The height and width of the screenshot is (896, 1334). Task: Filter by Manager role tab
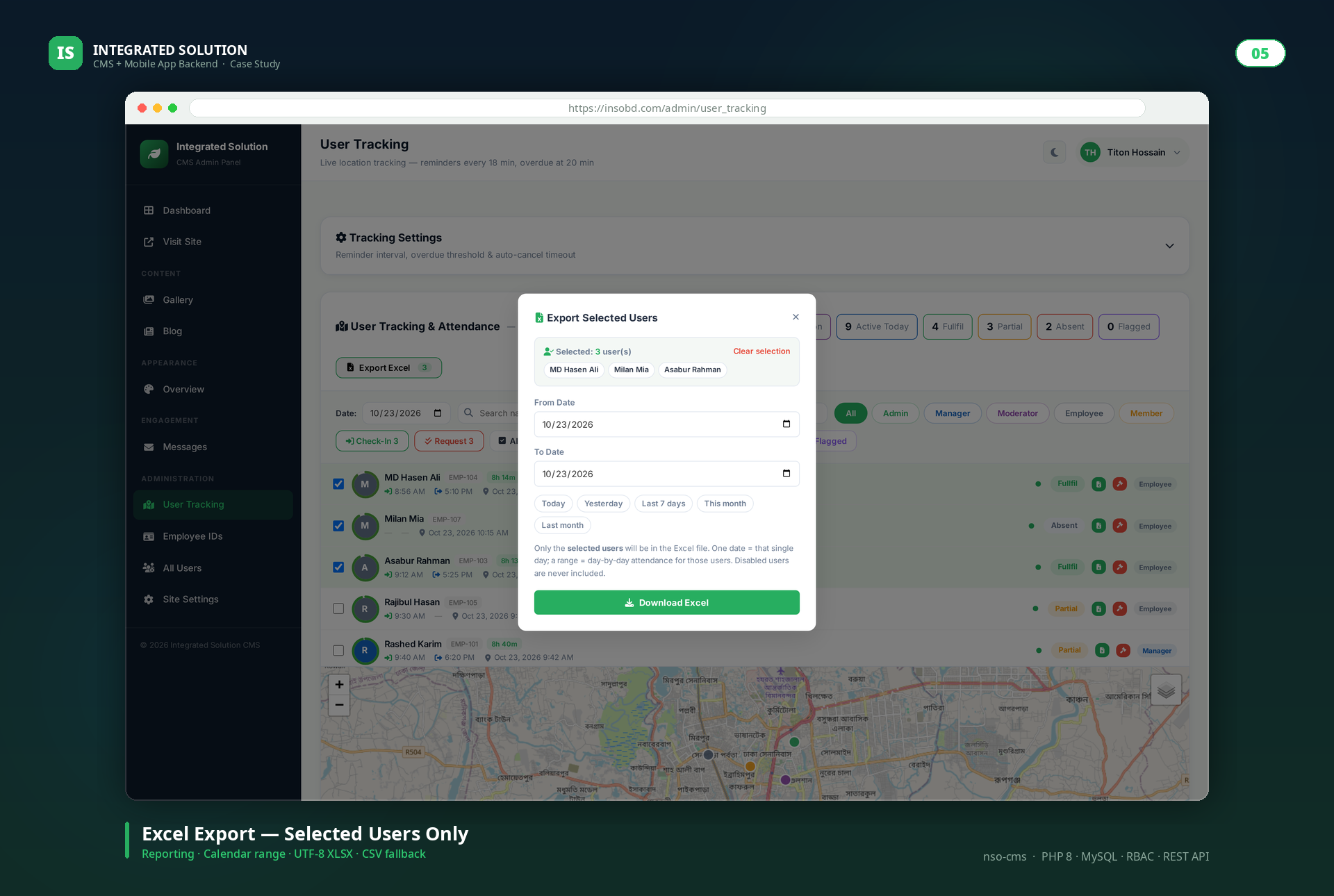point(952,413)
